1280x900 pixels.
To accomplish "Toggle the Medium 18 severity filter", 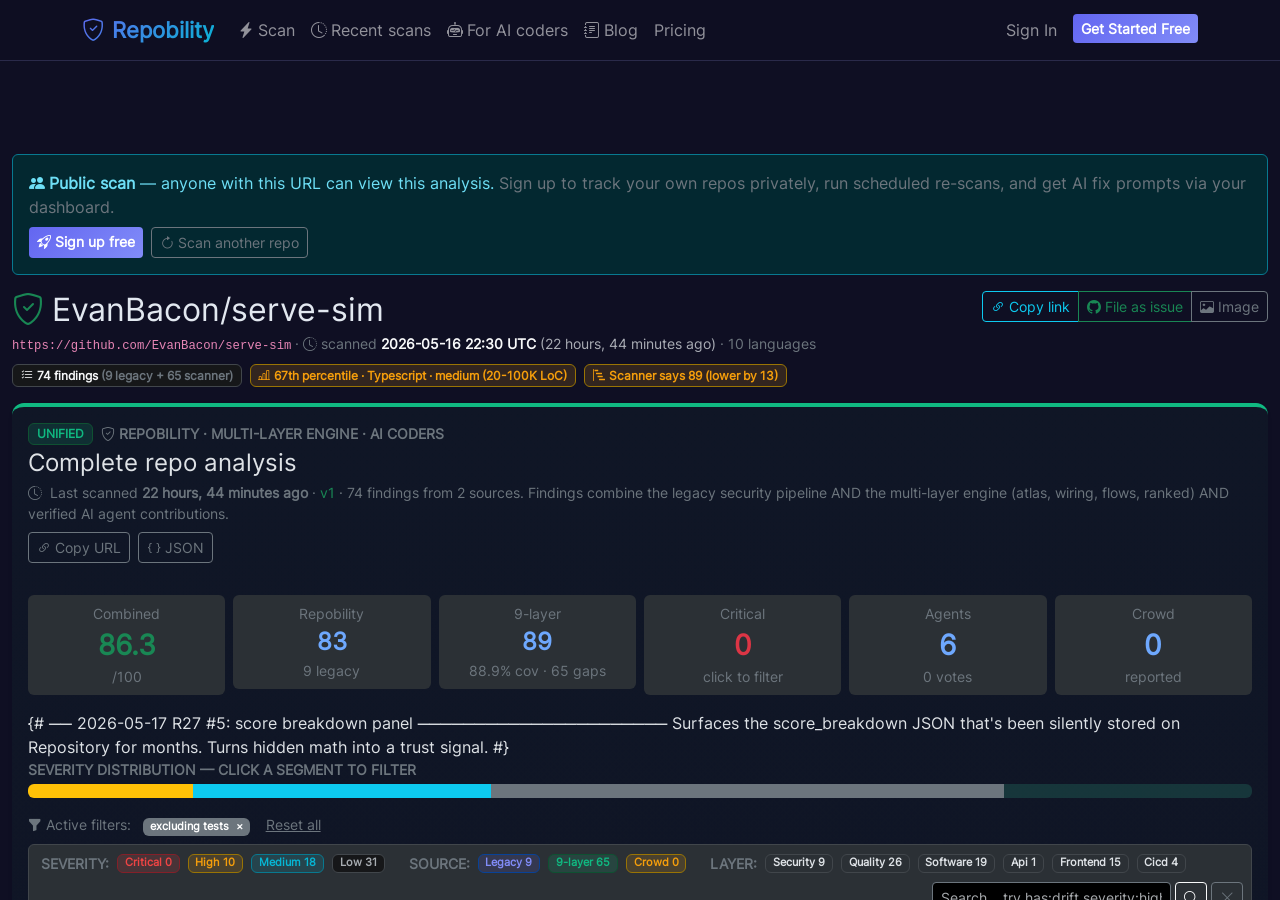I will (287, 863).
